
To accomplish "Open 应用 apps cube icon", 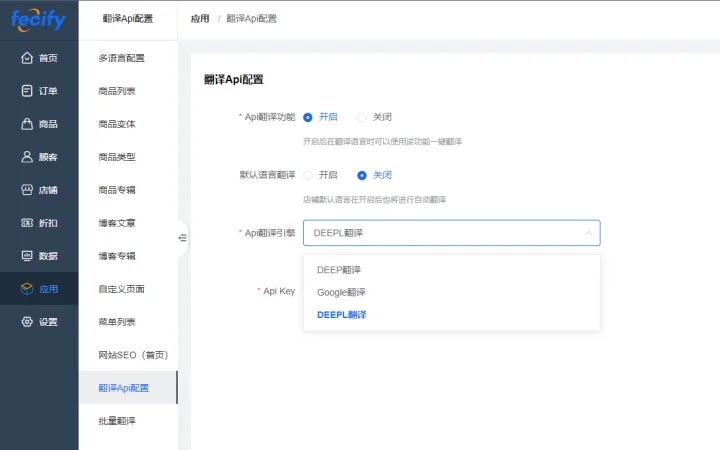I will (27, 289).
